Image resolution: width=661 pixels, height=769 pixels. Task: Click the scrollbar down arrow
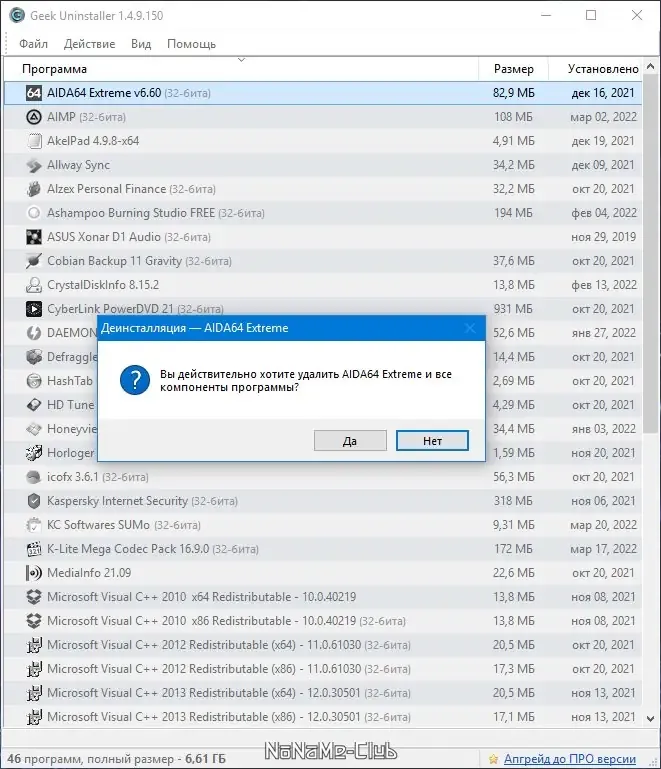[651, 719]
